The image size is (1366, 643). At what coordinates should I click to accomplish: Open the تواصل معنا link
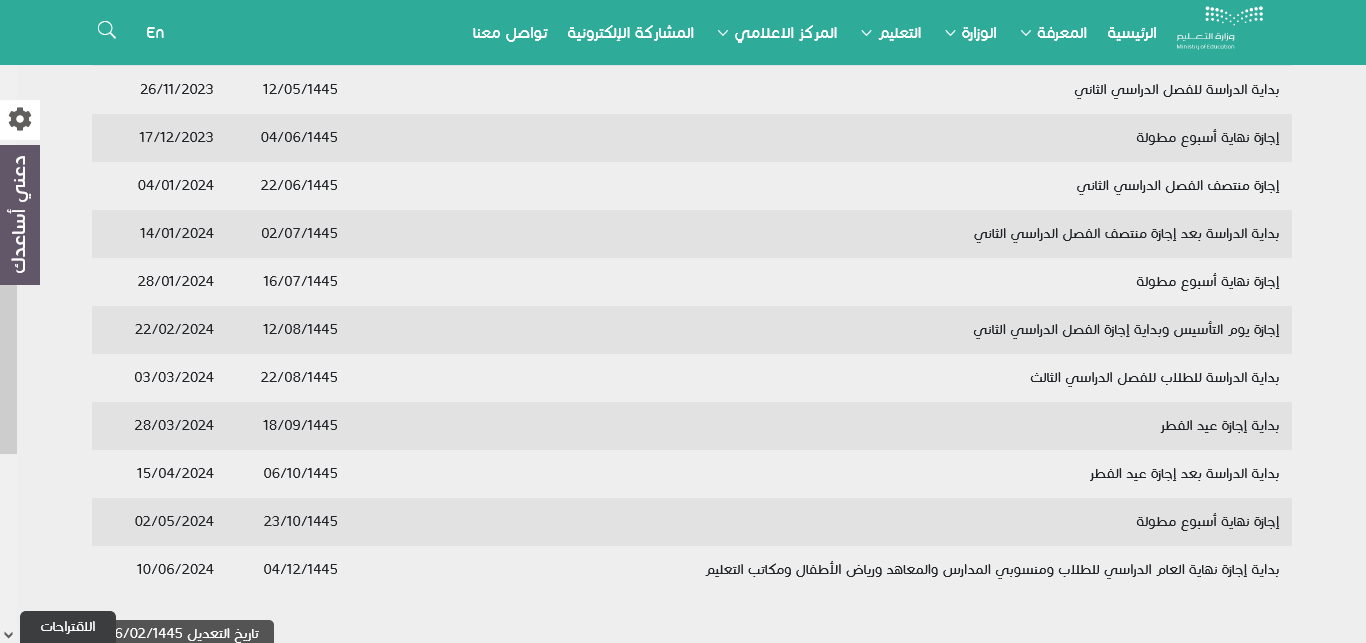510,33
